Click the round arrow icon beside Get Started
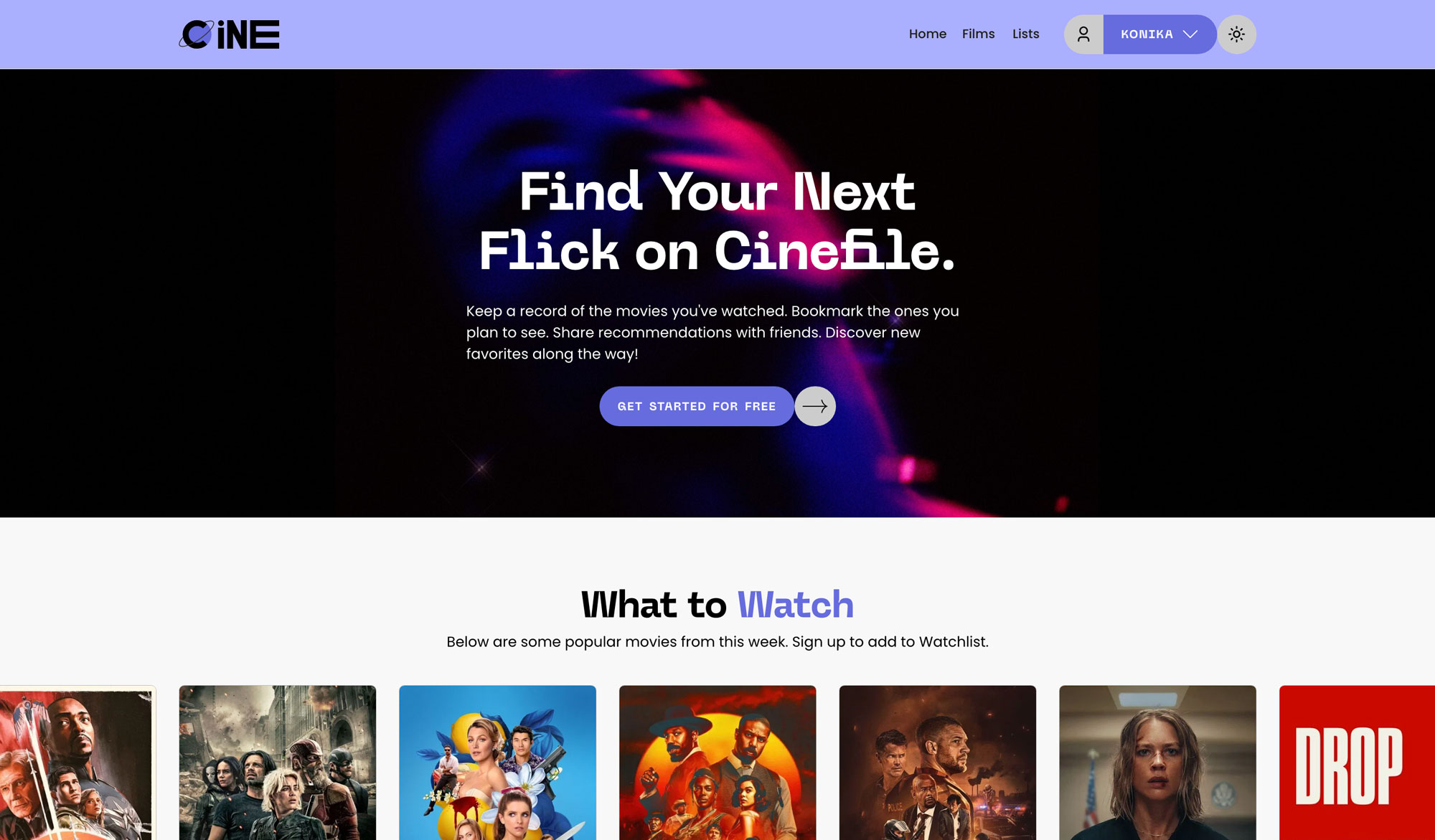Screen dimensions: 1435x840 point(815,406)
